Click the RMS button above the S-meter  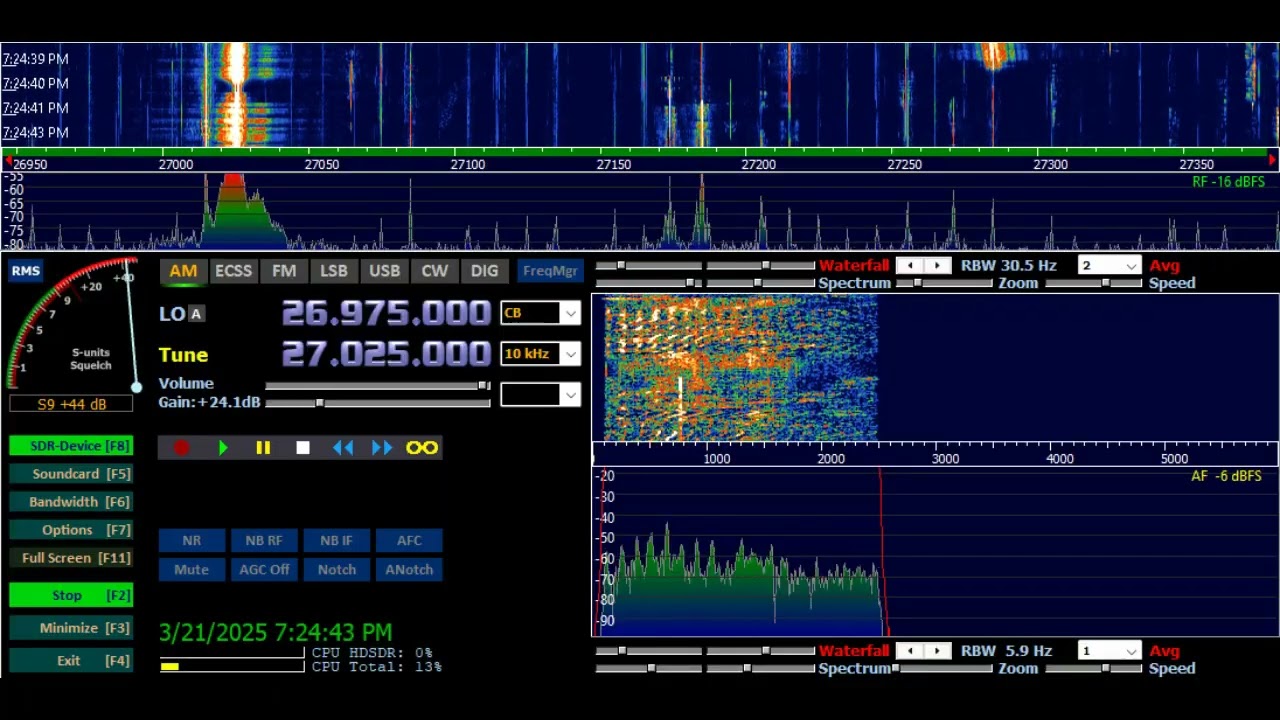click(x=26, y=271)
